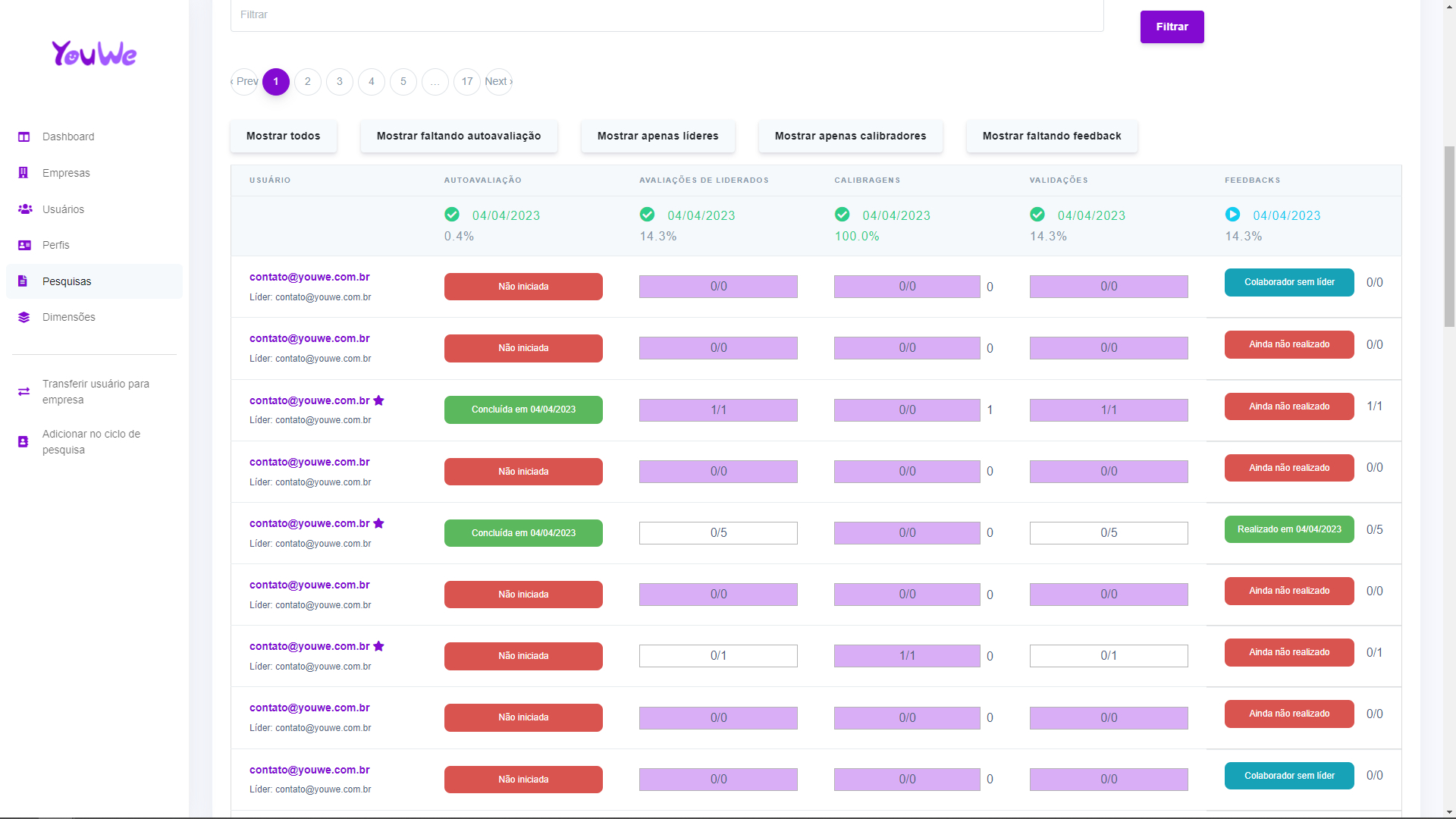
Task: Click the Adicionar no ciclo icon
Action: point(24,441)
